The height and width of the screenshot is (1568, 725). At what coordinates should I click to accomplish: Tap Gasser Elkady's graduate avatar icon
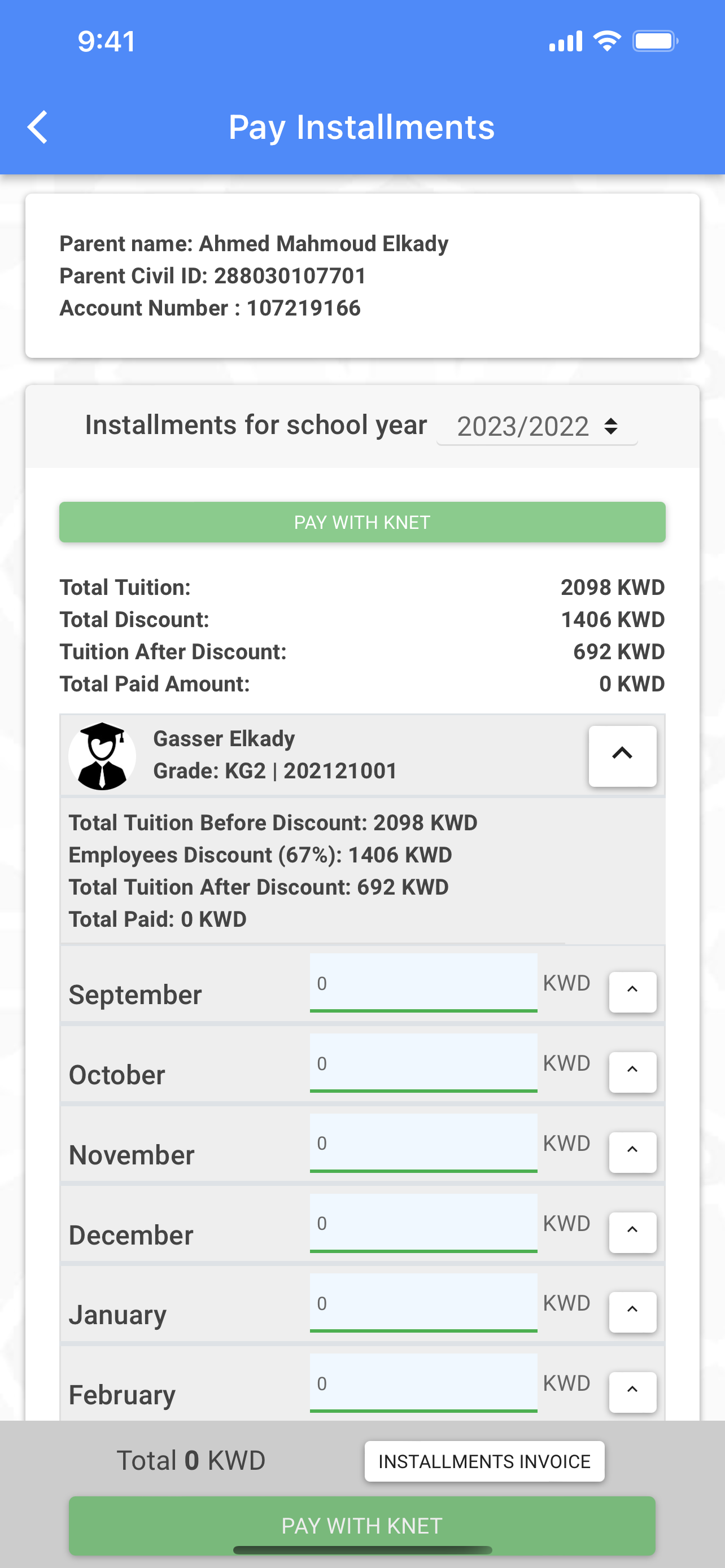click(x=102, y=756)
